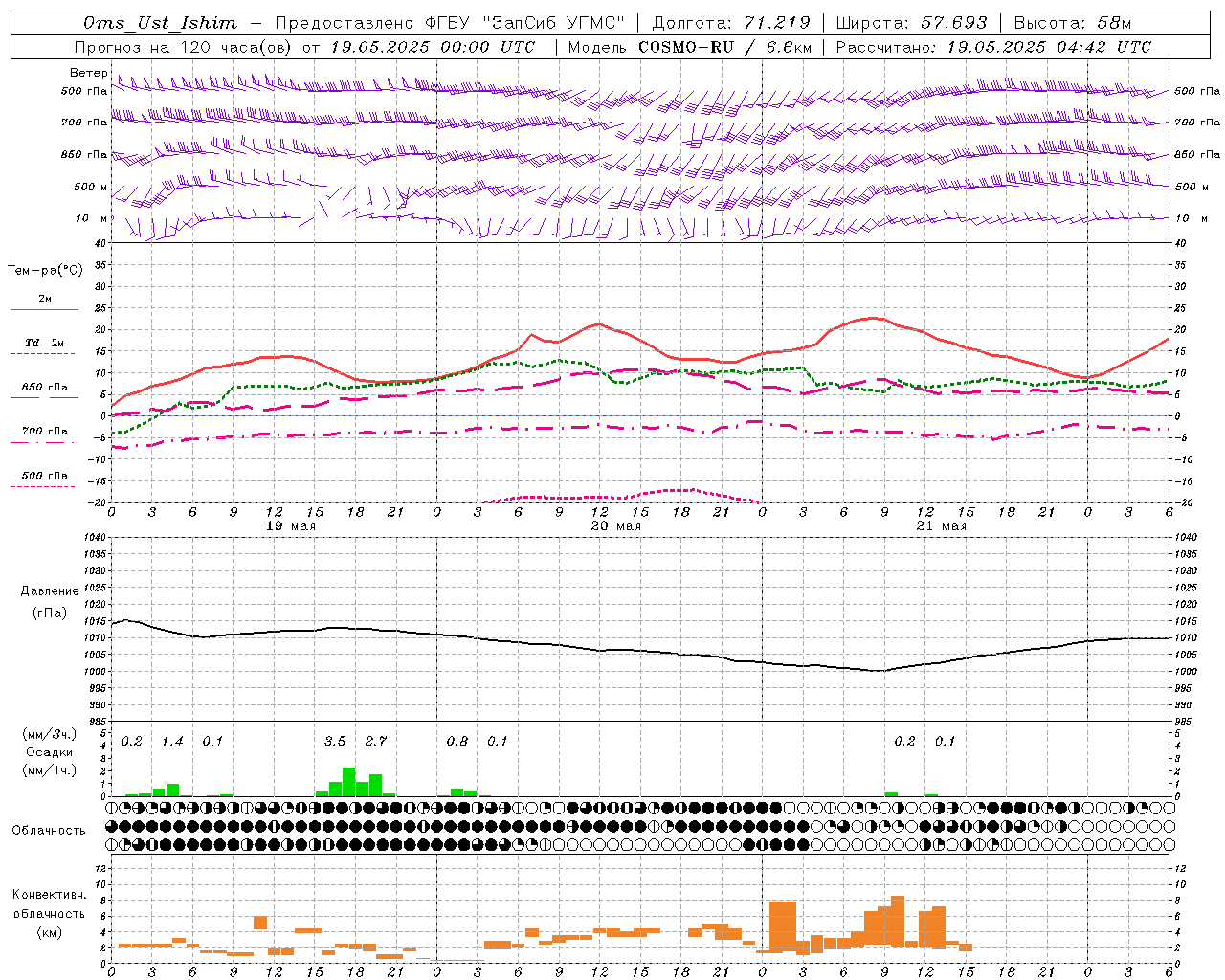The image size is (1225, 980).
Task: Click the Облачность cloudiness label
Action: tap(49, 831)
